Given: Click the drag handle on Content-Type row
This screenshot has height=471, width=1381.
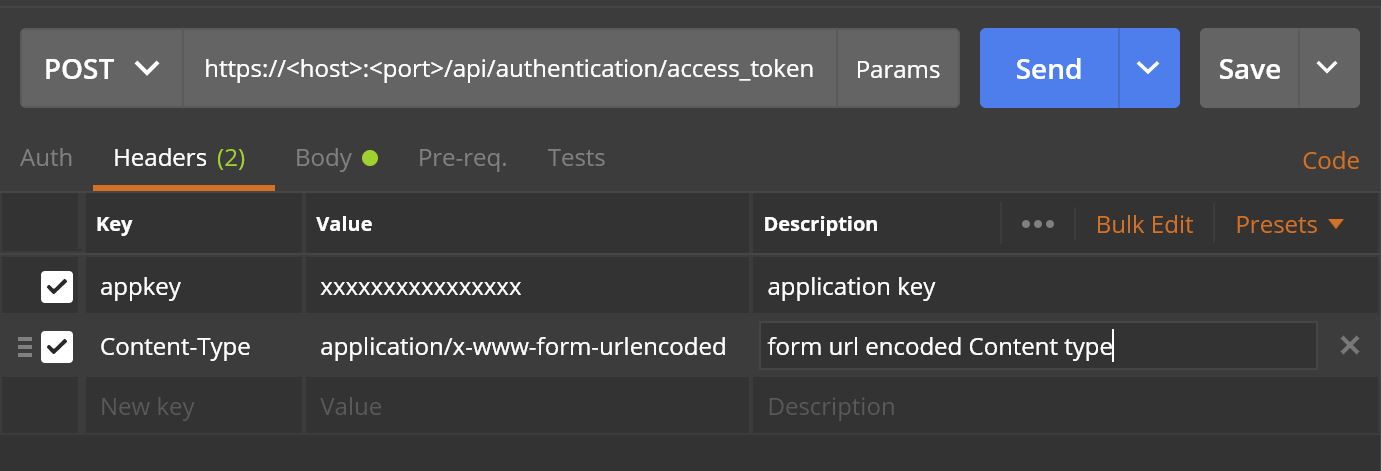Looking at the screenshot, I should coord(25,347).
